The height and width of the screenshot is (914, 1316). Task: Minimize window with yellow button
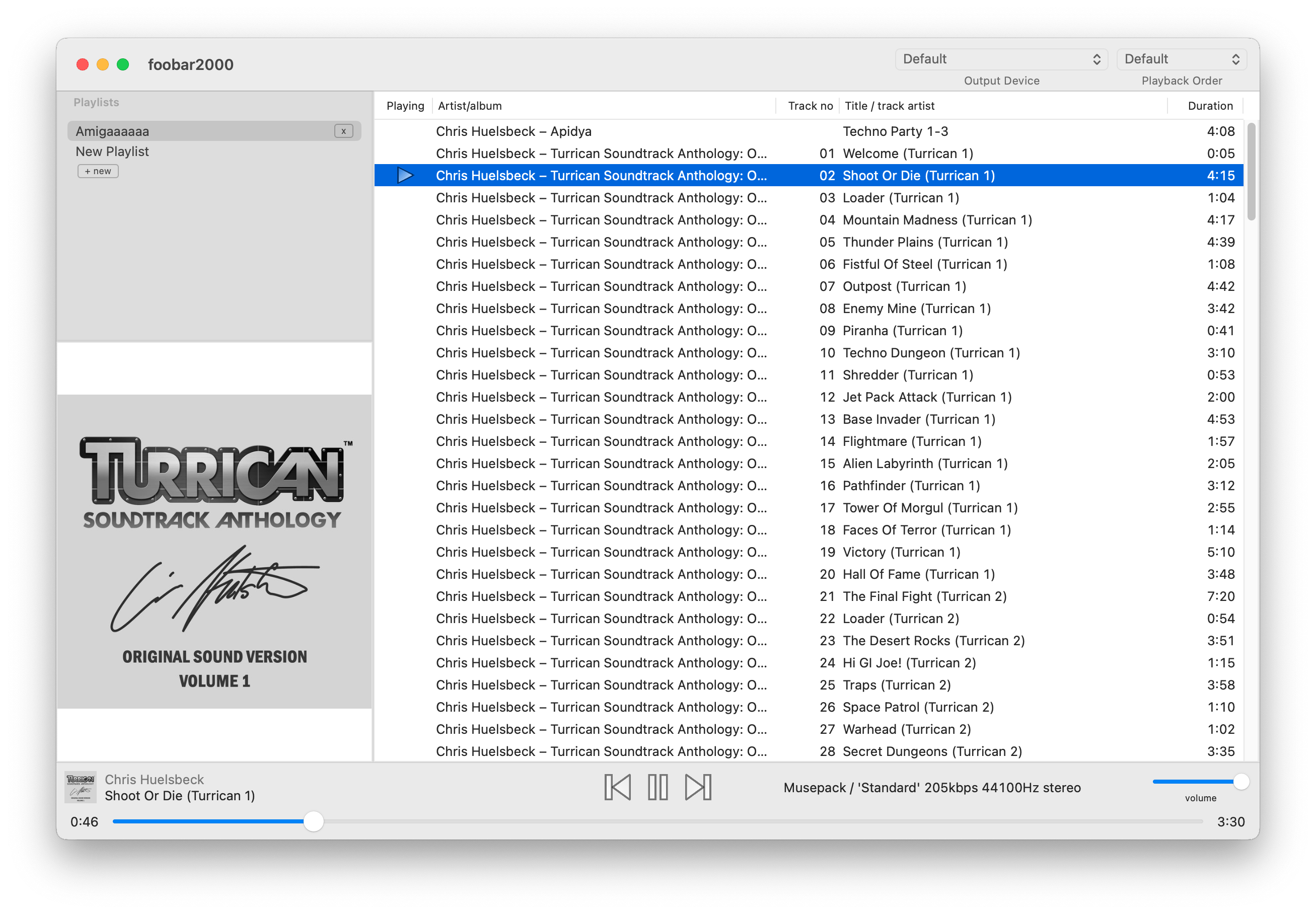103,64
